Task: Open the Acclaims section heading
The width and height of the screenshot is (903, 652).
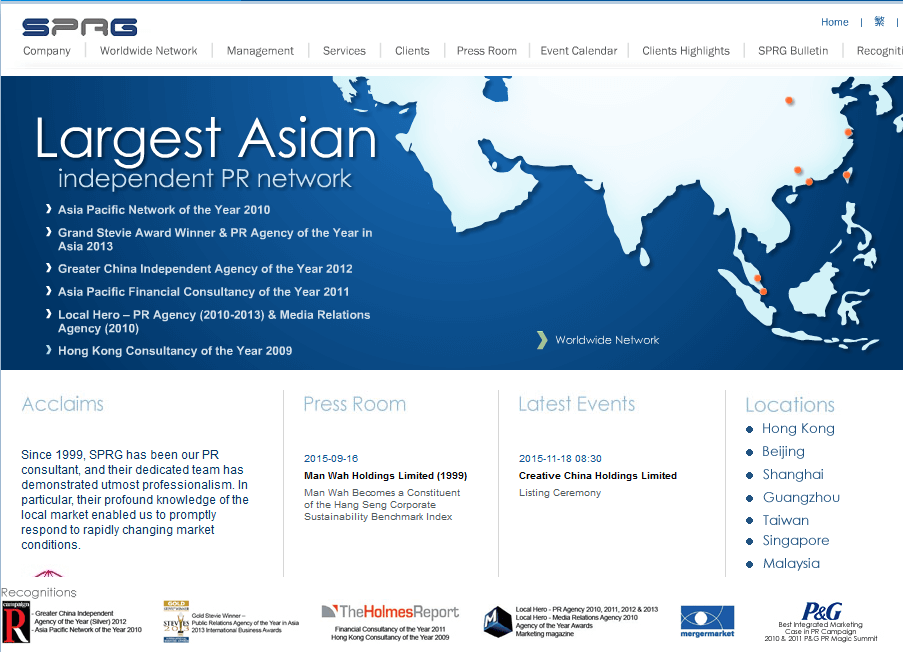Action: (63, 404)
